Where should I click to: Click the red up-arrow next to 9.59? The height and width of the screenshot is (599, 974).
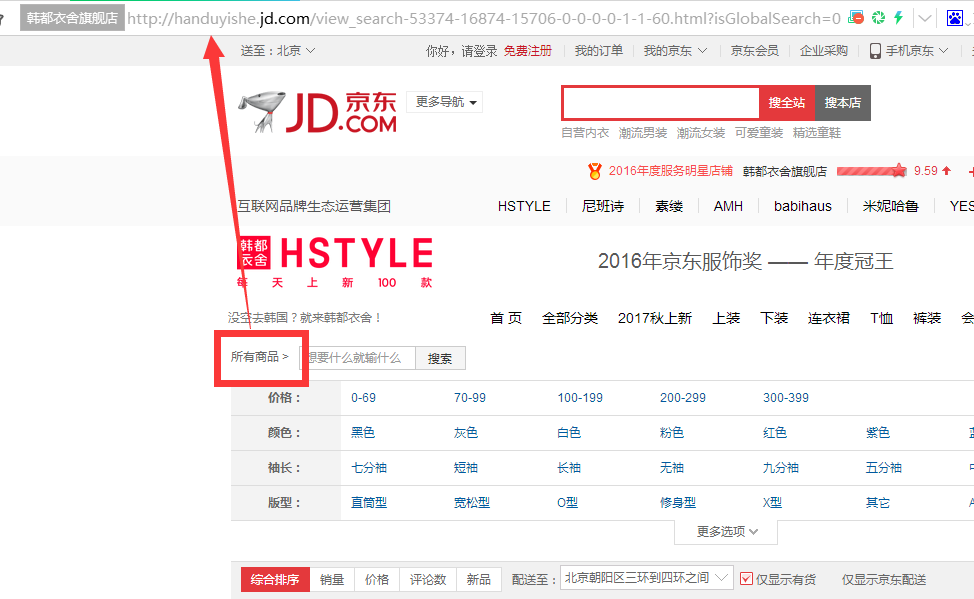[946, 170]
